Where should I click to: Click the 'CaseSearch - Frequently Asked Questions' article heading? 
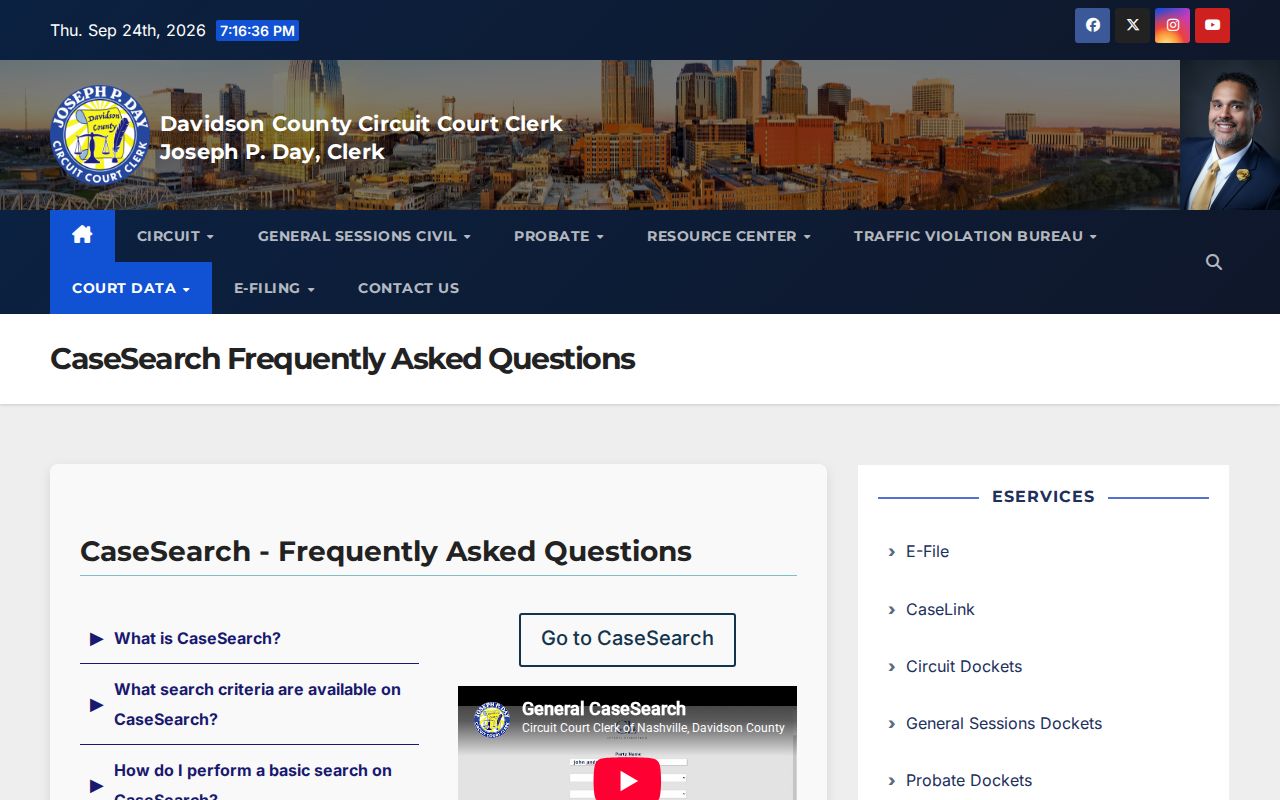(x=386, y=551)
